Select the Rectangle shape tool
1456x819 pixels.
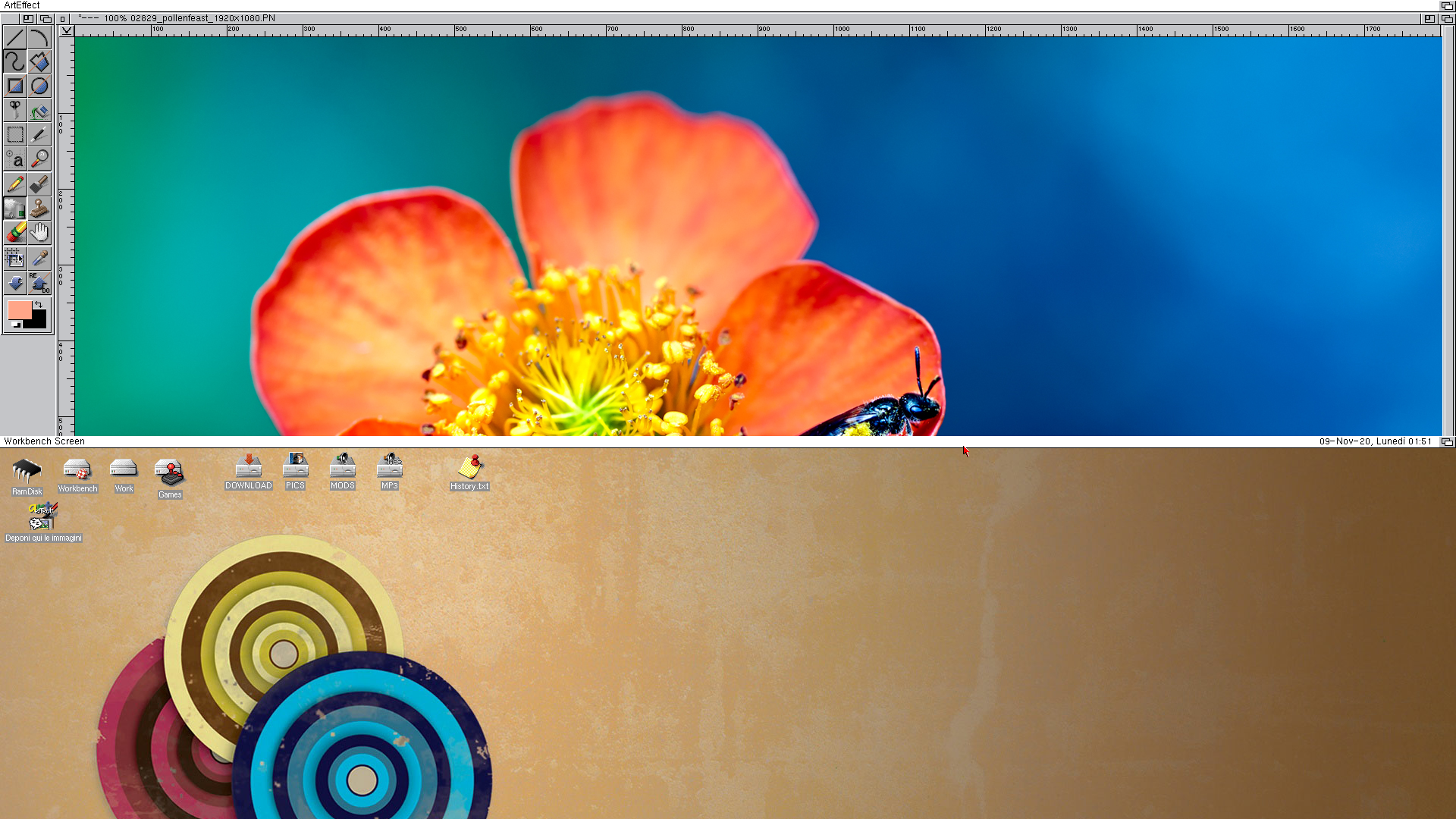[x=15, y=86]
